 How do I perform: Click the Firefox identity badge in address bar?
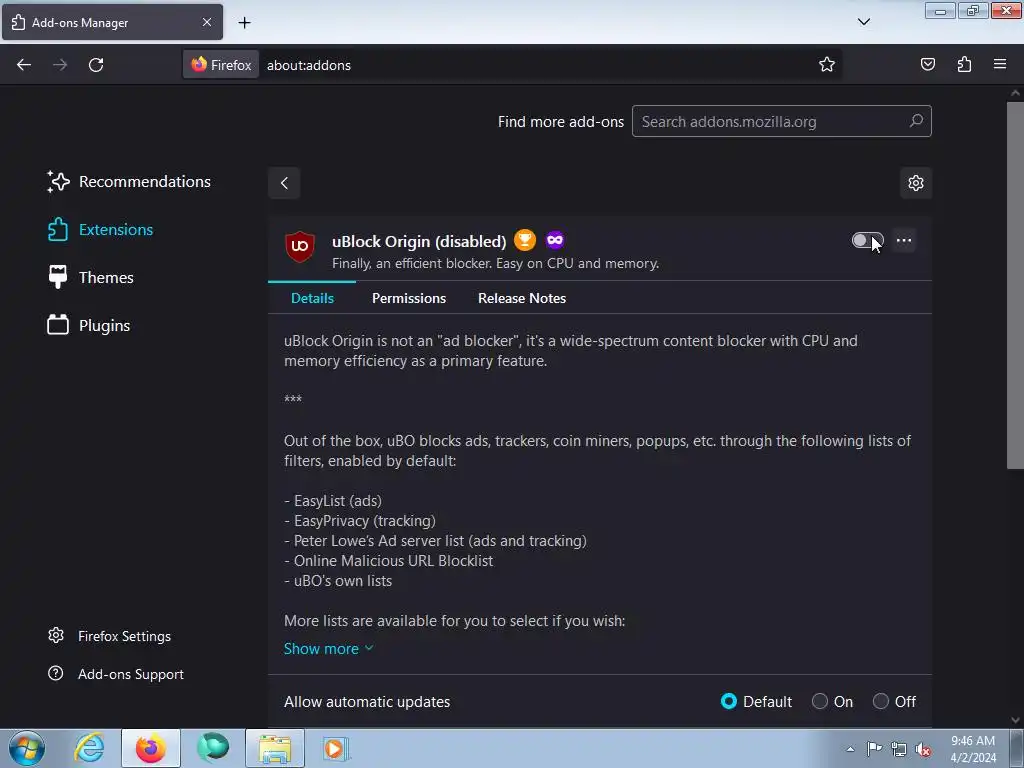pos(221,65)
